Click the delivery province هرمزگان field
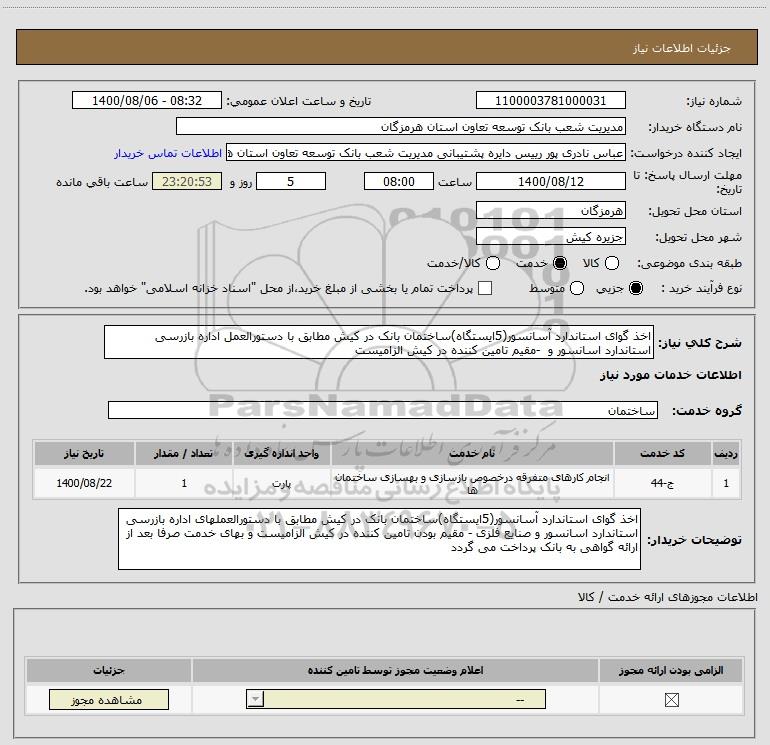Viewport: 770px width, 745px height. [x=550, y=210]
